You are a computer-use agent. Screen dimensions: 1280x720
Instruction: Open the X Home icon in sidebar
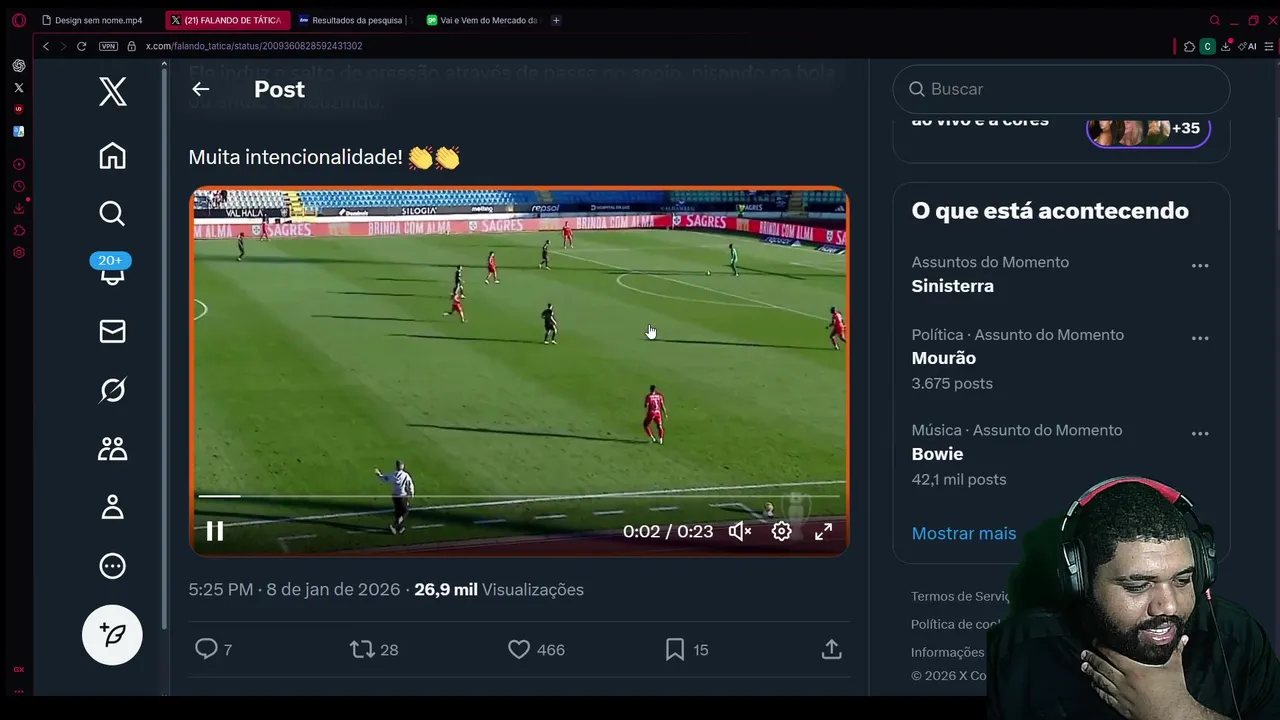pos(112,156)
